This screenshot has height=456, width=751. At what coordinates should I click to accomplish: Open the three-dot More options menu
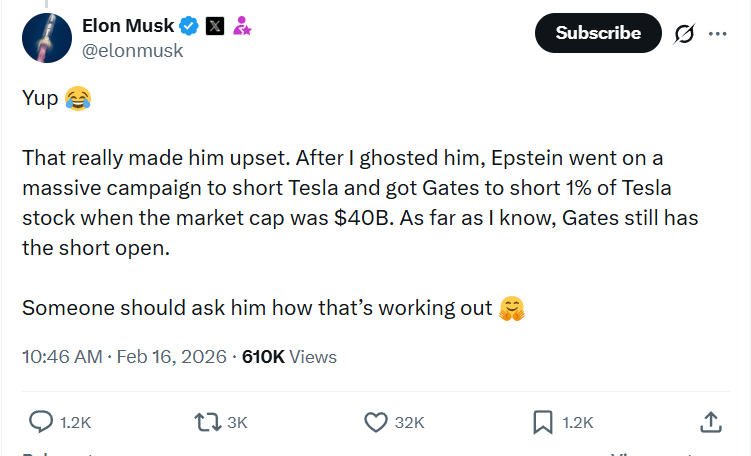(x=717, y=33)
